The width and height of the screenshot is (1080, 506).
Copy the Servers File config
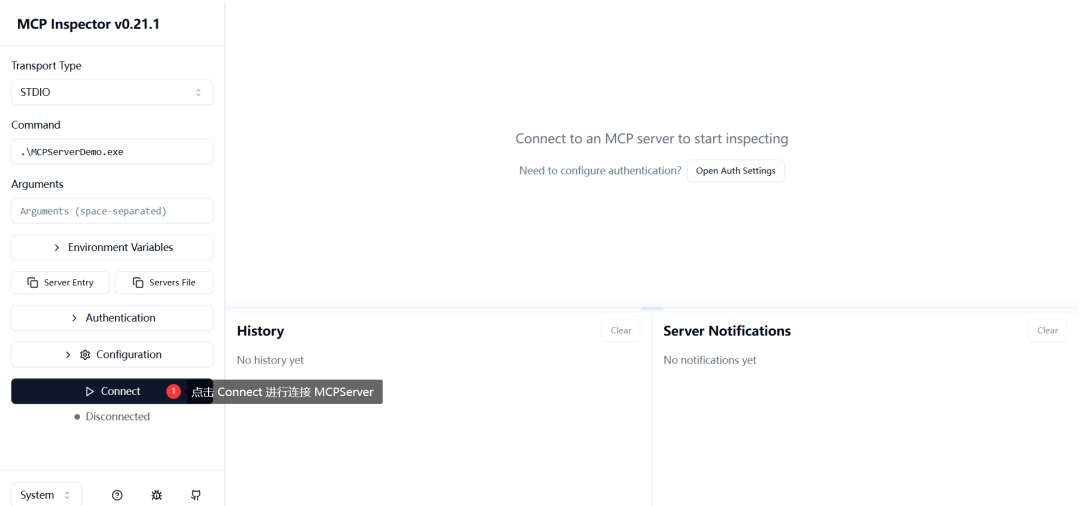(x=164, y=282)
